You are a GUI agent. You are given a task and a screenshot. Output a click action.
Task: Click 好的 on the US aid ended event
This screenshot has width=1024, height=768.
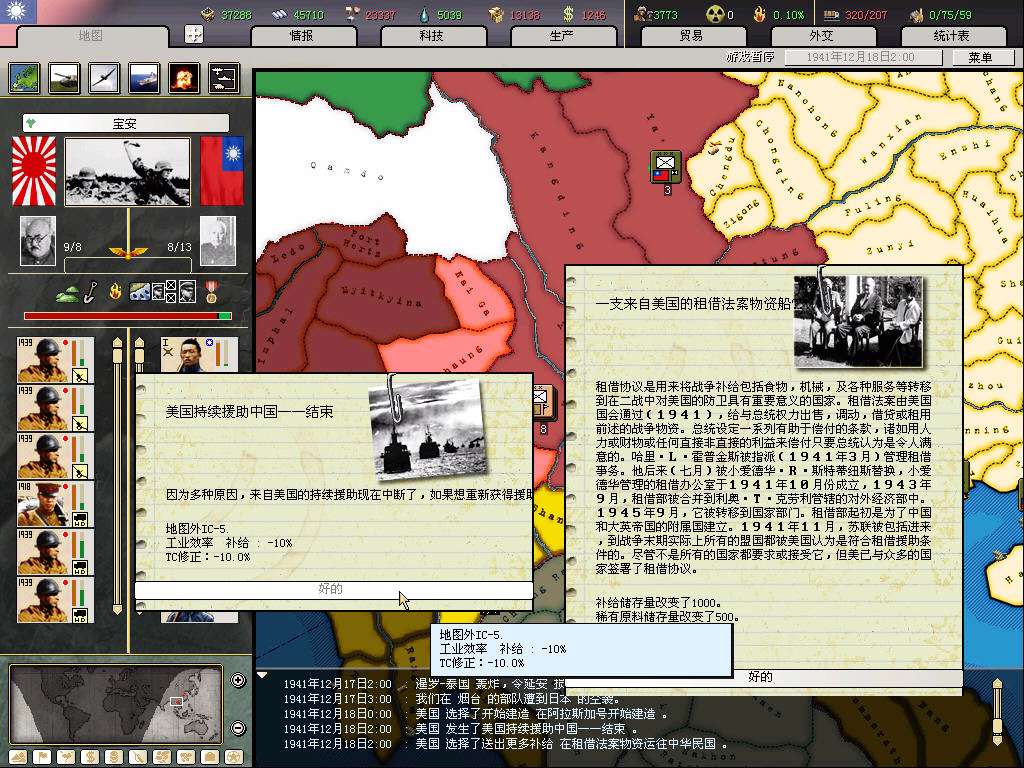coord(334,589)
